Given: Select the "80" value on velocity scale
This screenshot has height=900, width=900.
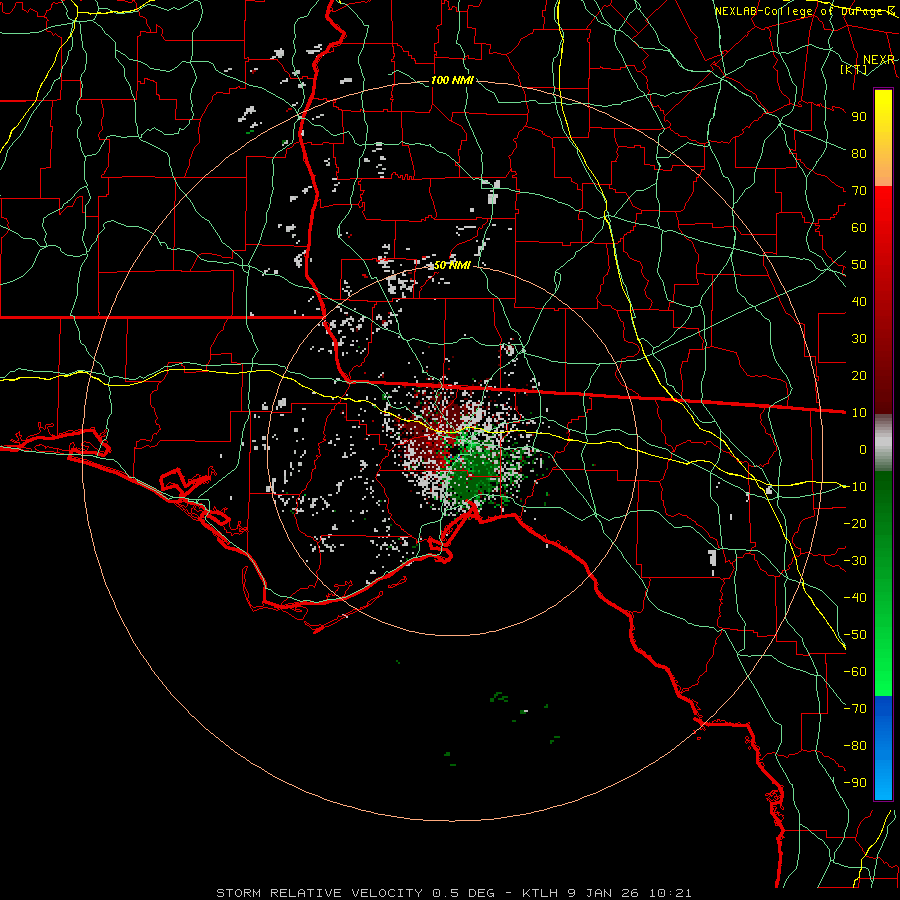Looking at the screenshot, I should coord(859,153).
